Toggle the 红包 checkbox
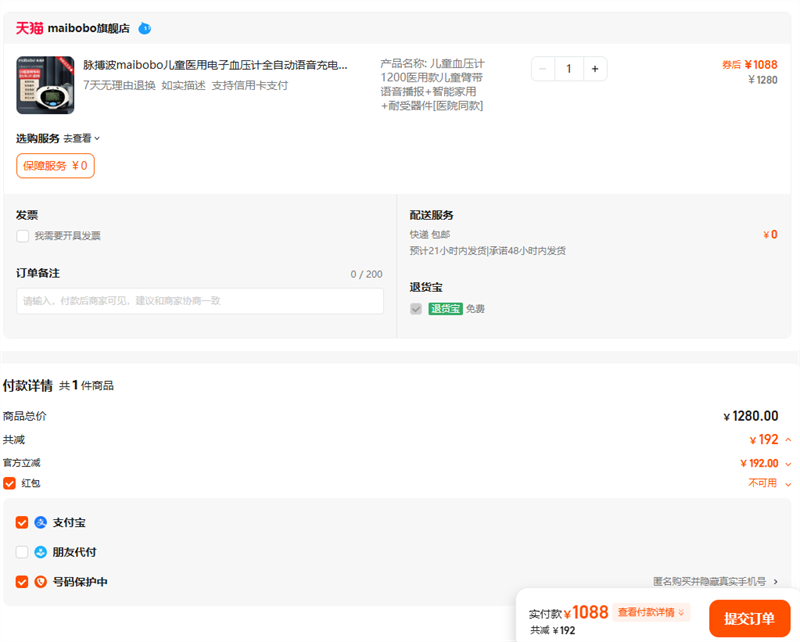The width and height of the screenshot is (800, 642). pyautogui.click(x=10, y=483)
